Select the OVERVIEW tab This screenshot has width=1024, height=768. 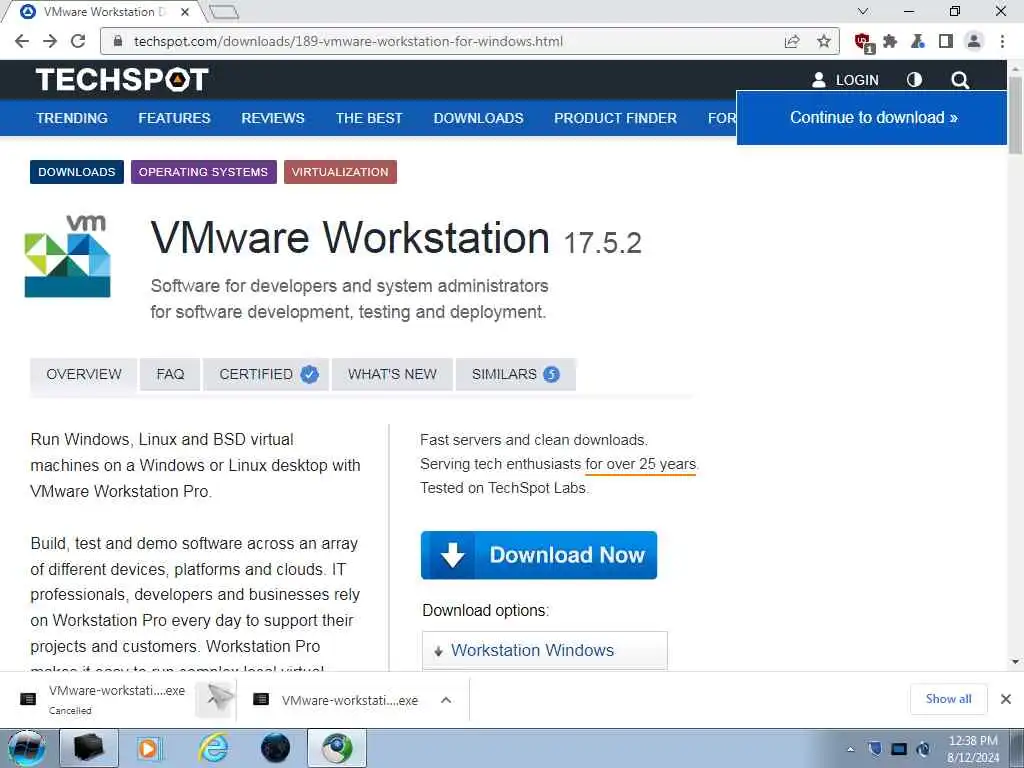click(84, 374)
